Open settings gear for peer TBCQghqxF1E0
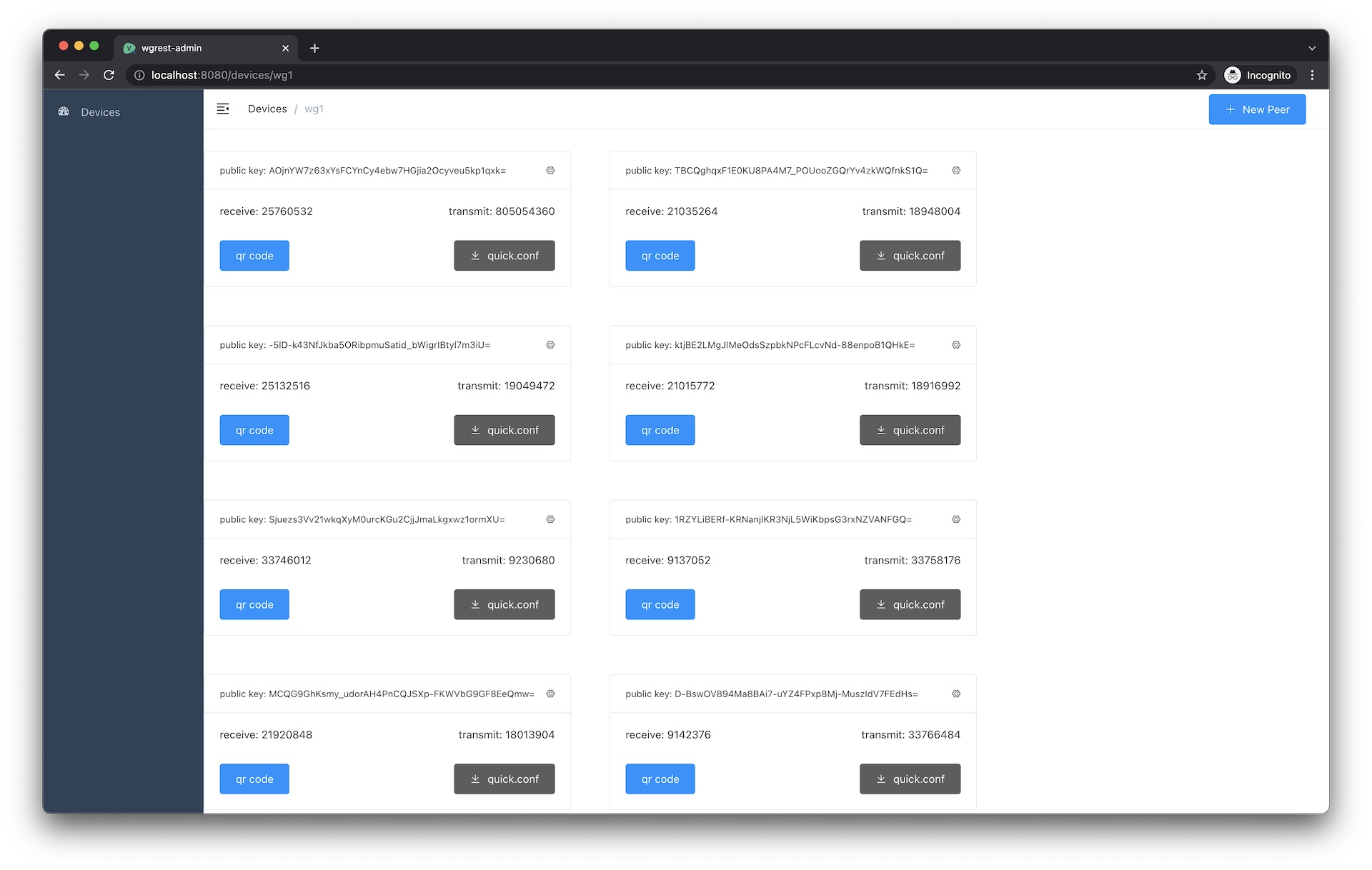The width and height of the screenshot is (1372, 870). click(956, 171)
